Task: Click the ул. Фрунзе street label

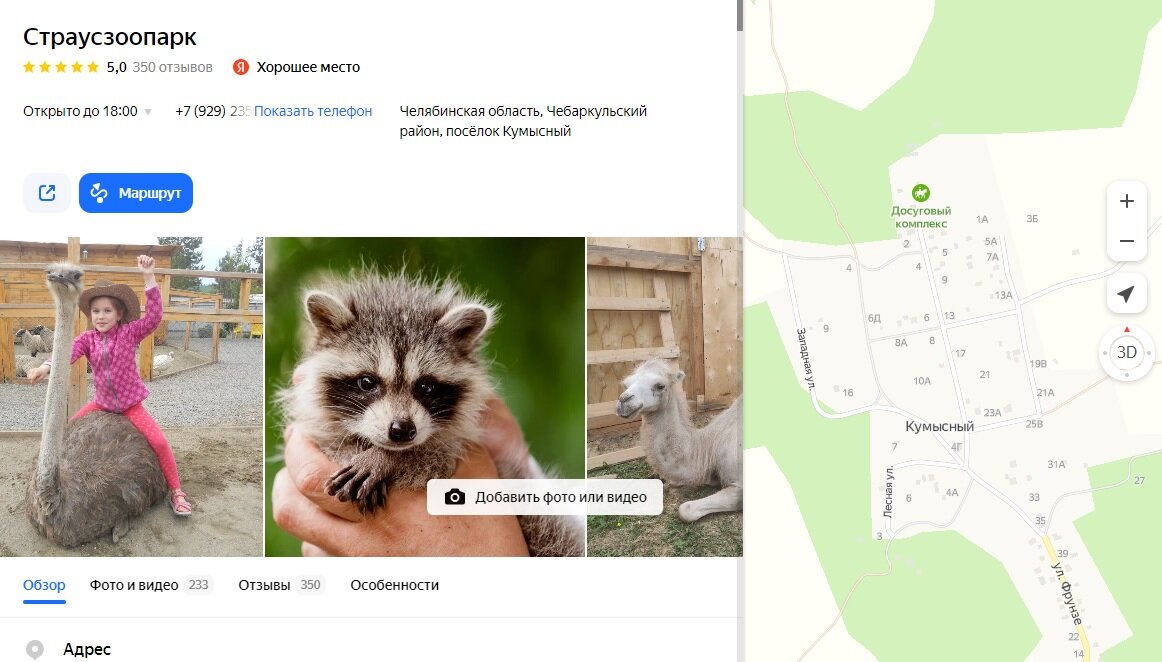Action: tap(1067, 594)
